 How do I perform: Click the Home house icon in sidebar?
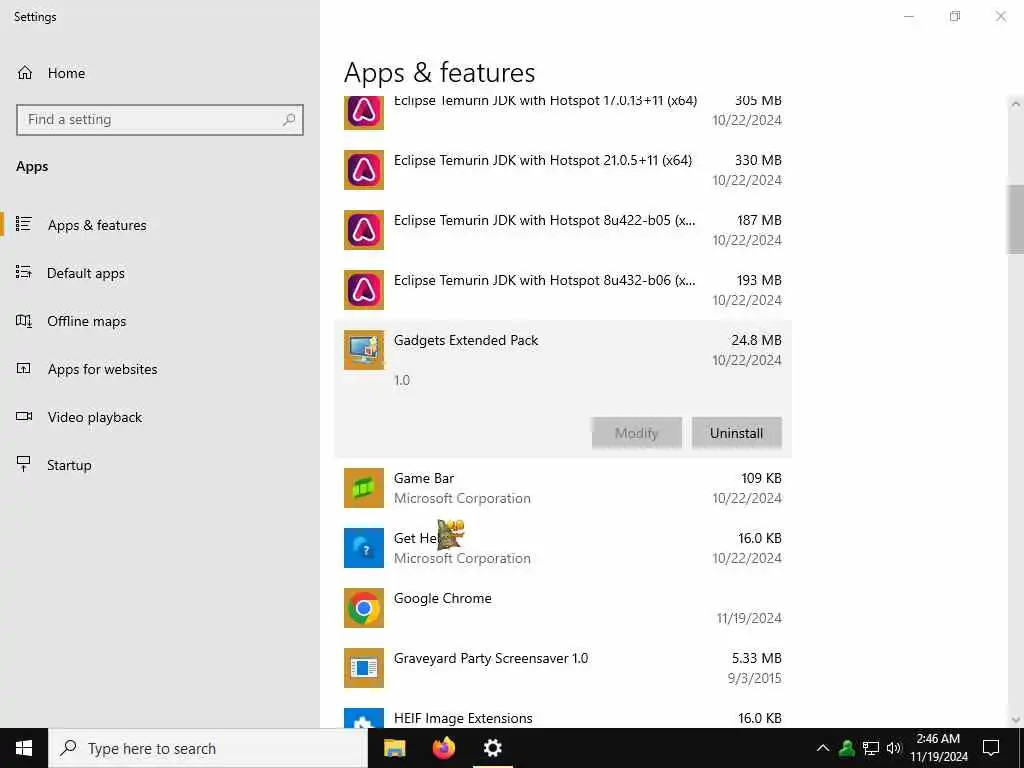[25, 72]
